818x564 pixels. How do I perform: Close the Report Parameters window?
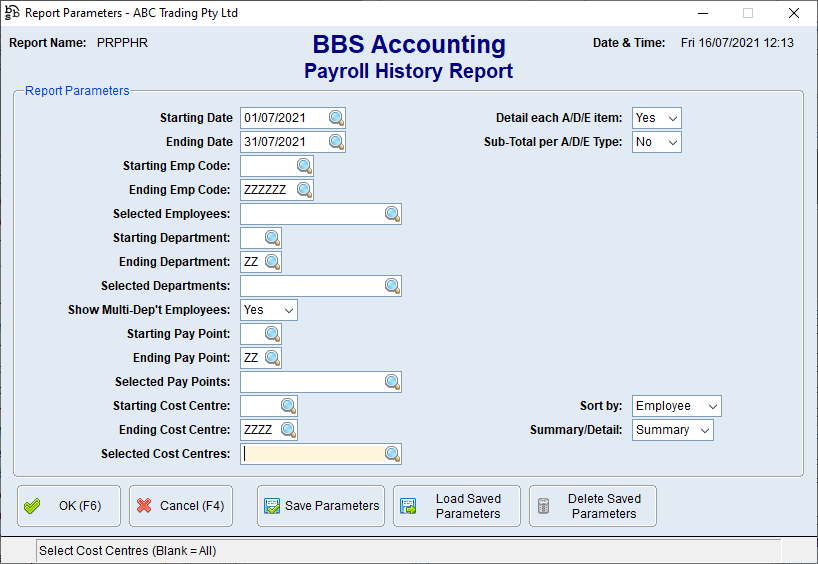[793, 13]
